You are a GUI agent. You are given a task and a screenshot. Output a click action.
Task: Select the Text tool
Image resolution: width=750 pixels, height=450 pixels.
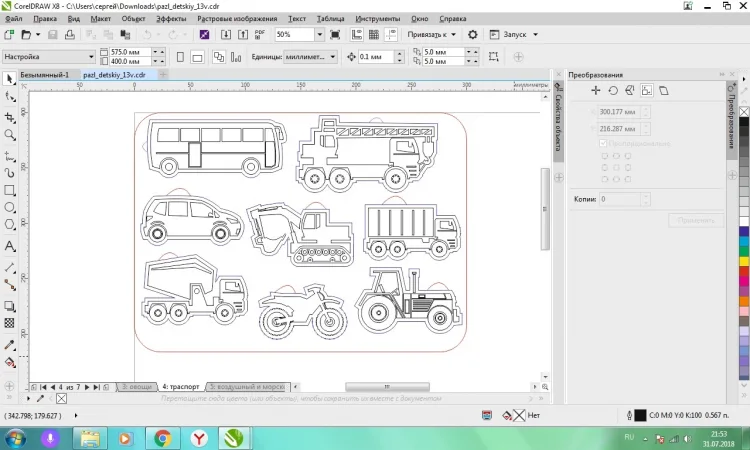pyautogui.click(x=10, y=246)
